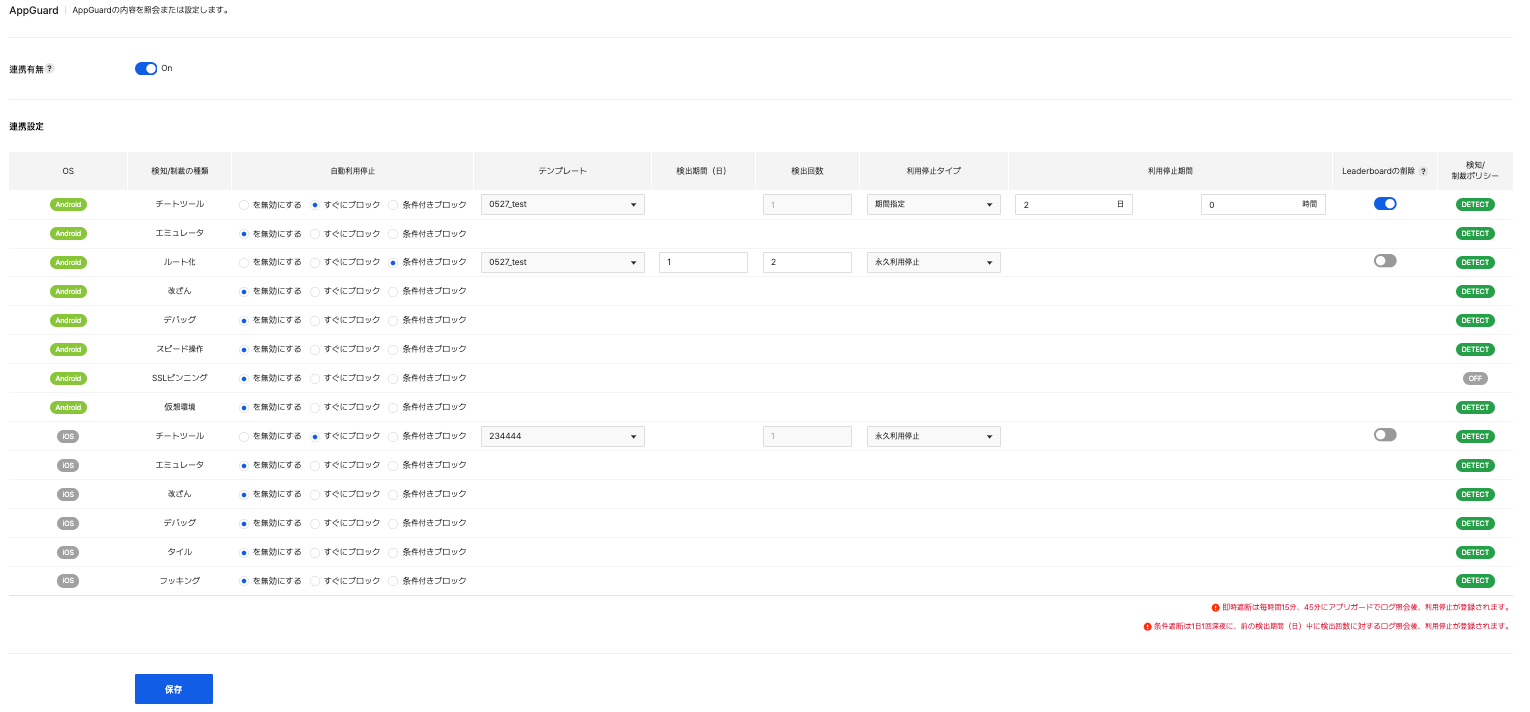Click the テンプレート column header
Viewport: 1530px width, 712px height.
pyautogui.click(x=562, y=171)
